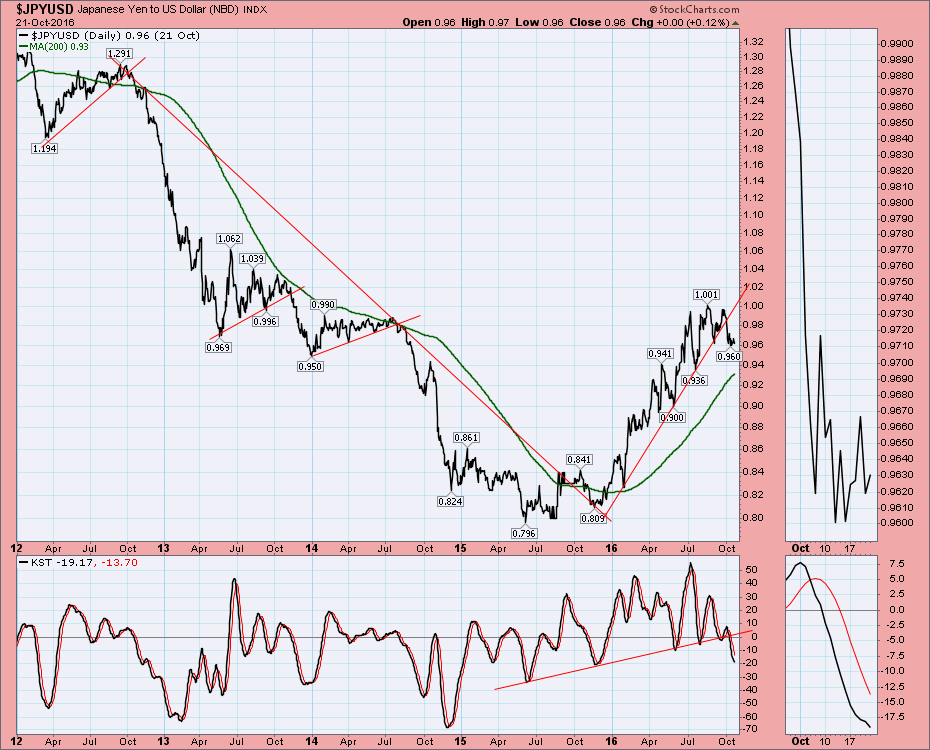The image size is (930, 750).
Task: Click the Oct label under zoomed price panel
Action: click(x=800, y=548)
